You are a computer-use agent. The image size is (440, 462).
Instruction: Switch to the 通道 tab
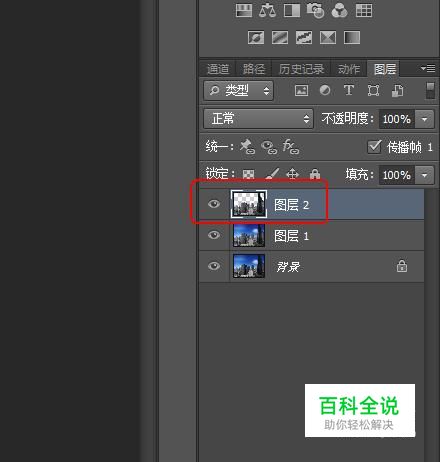(218, 69)
